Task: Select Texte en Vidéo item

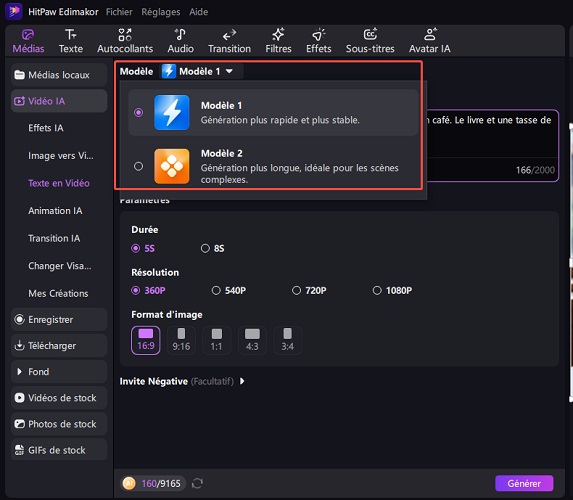Action: click(x=59, y=183)
